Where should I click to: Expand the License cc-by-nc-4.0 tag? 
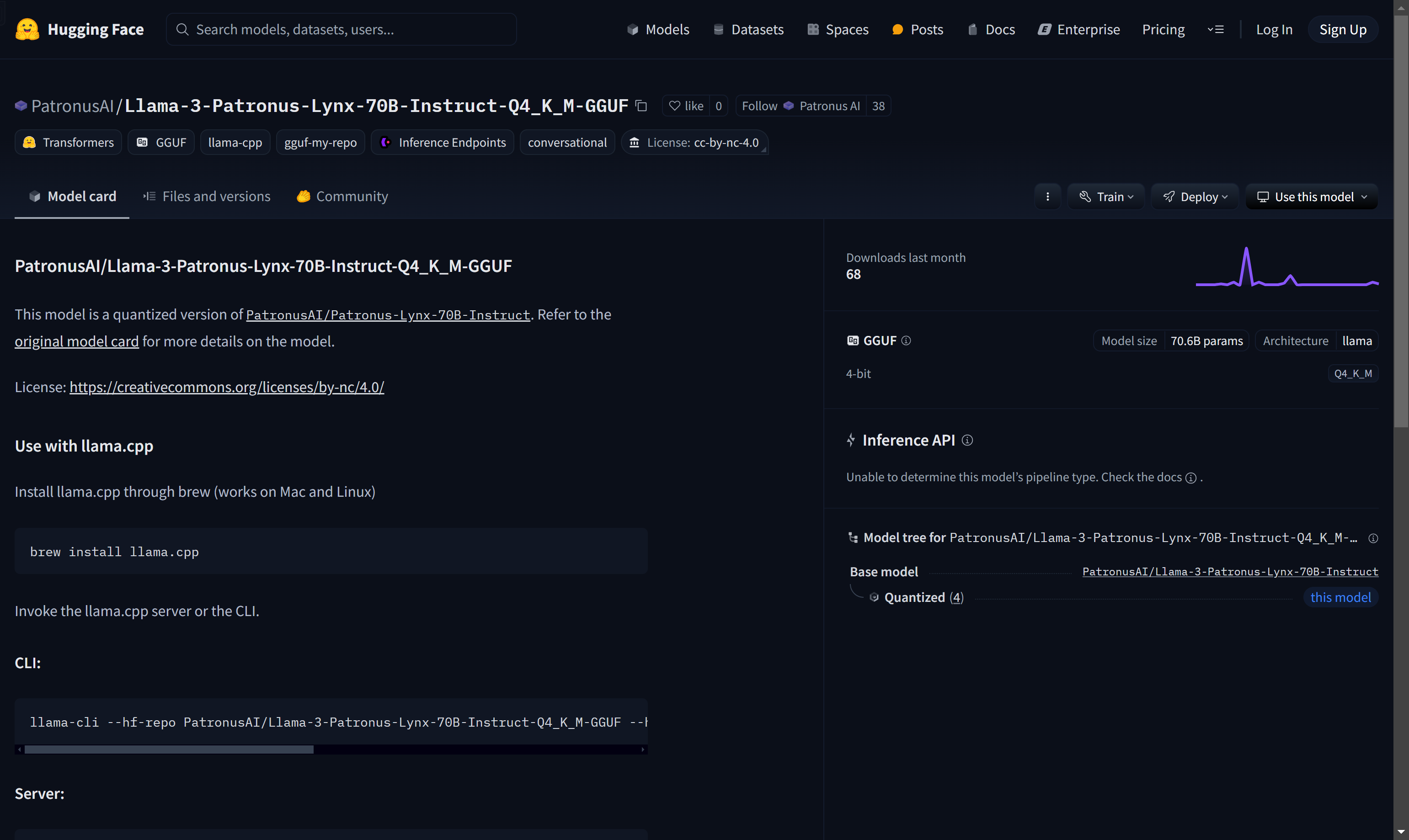click(694, 142)
